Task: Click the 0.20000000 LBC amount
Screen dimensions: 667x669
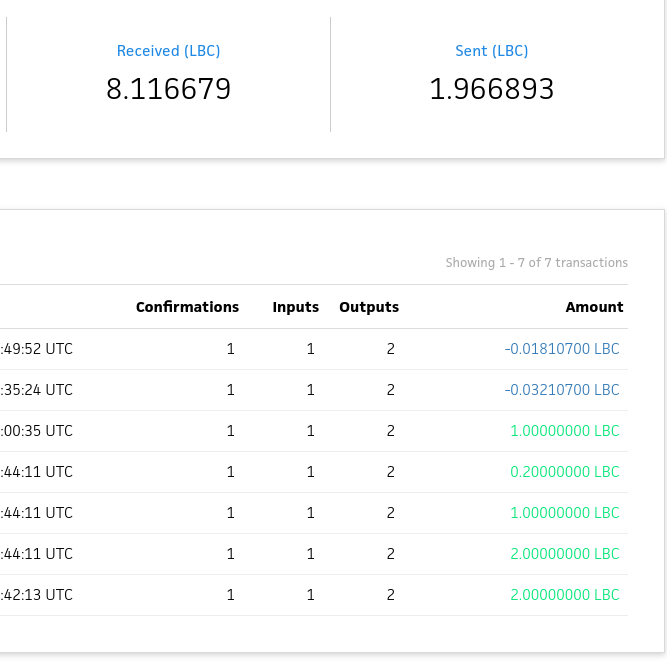Action: pos(565,471)
